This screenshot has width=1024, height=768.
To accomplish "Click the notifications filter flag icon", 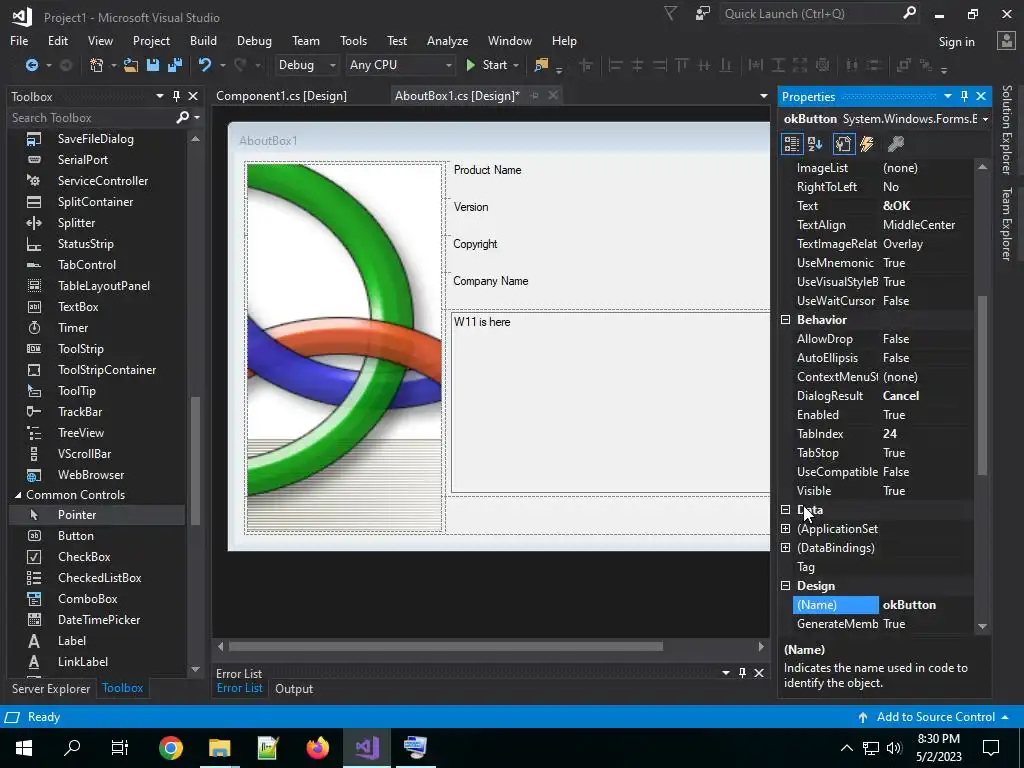I will [670, 13].
